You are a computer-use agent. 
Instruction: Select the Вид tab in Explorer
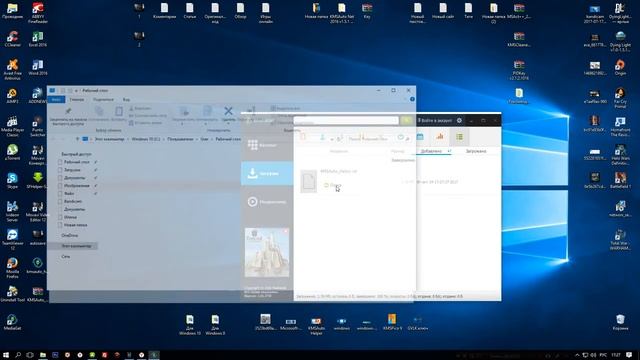127,99
